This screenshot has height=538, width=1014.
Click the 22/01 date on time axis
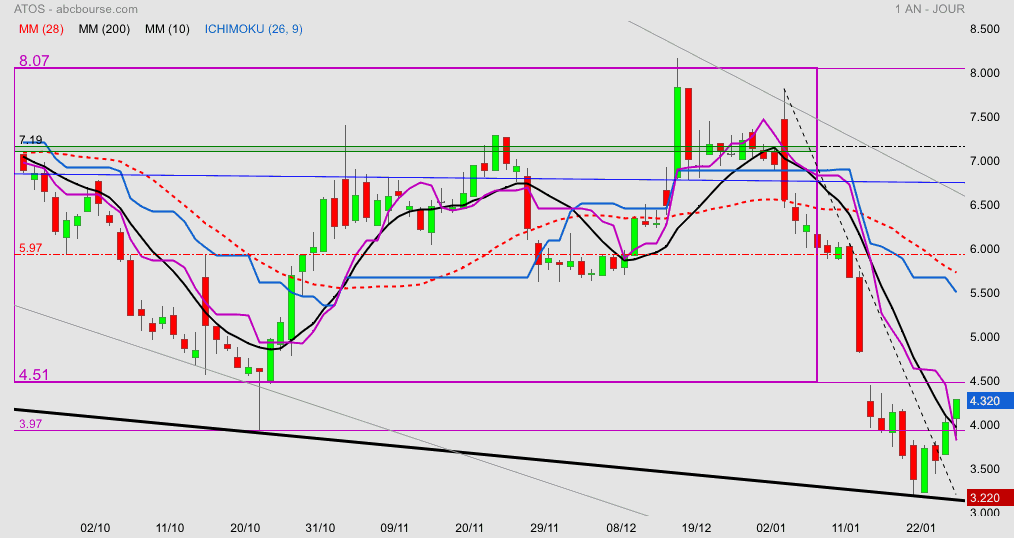pyautogui.click(x=921, y=528)
